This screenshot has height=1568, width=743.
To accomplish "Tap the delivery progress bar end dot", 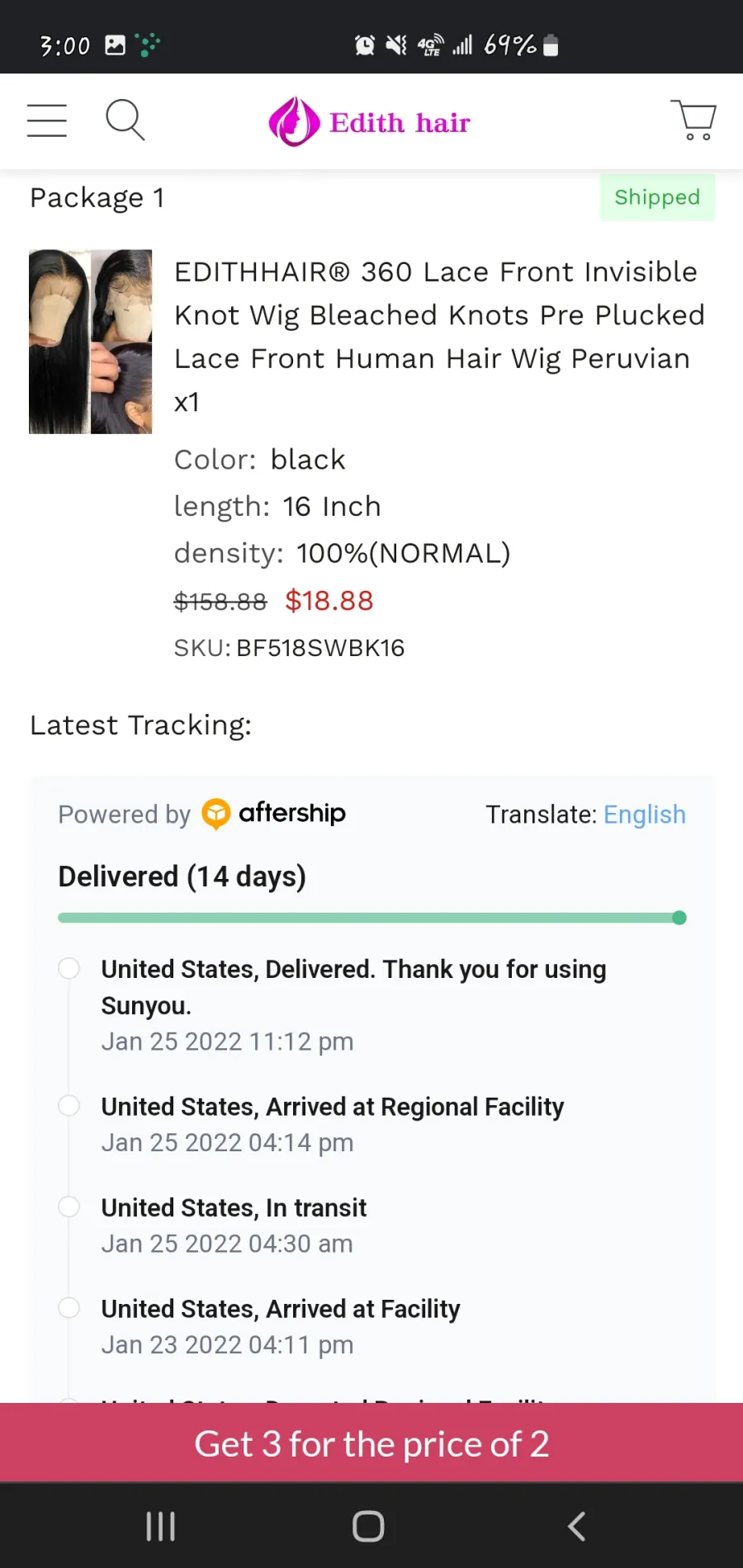I will tap(679, 918).
